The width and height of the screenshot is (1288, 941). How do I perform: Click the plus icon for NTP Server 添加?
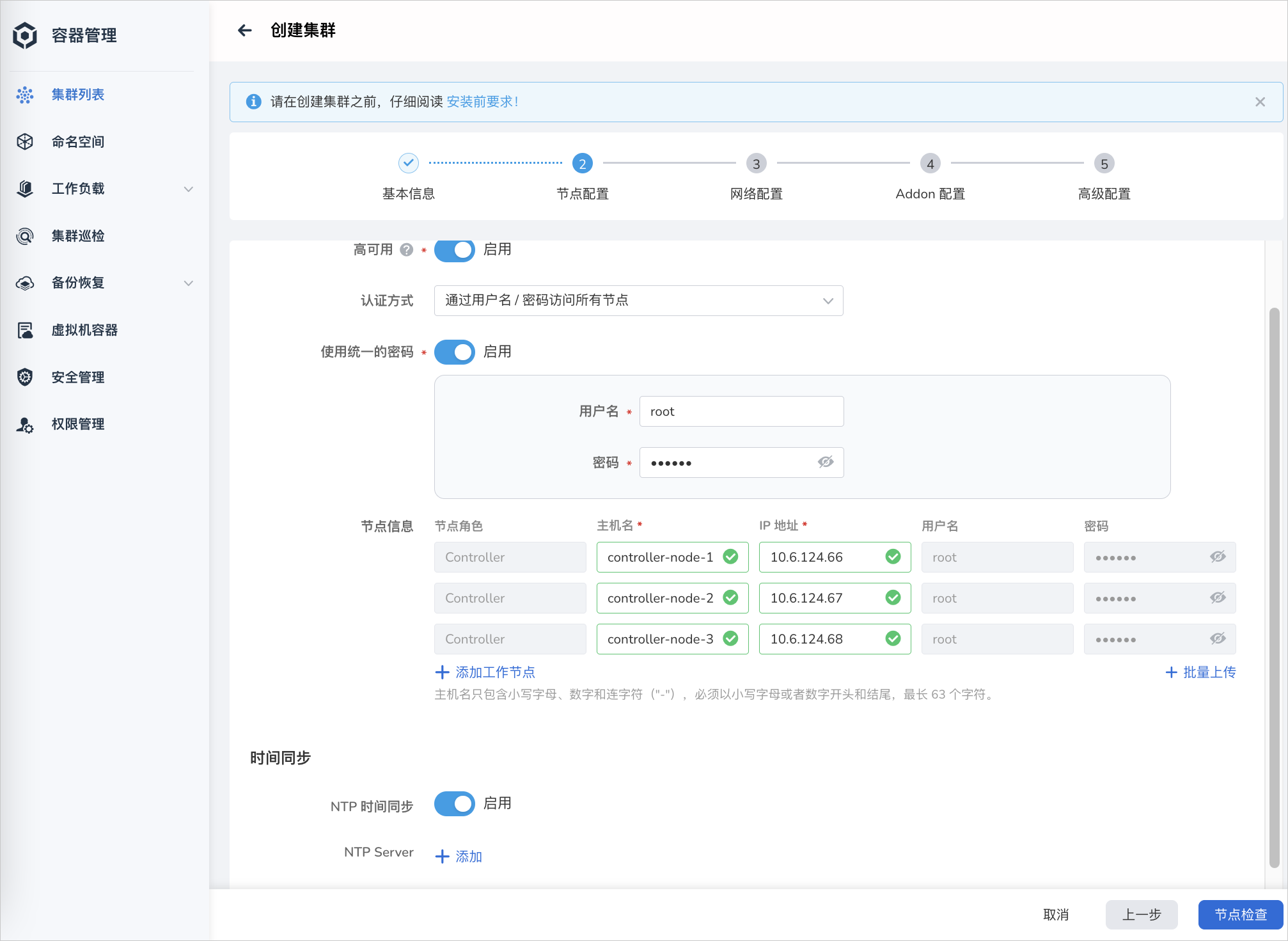[x=442, y=857]
